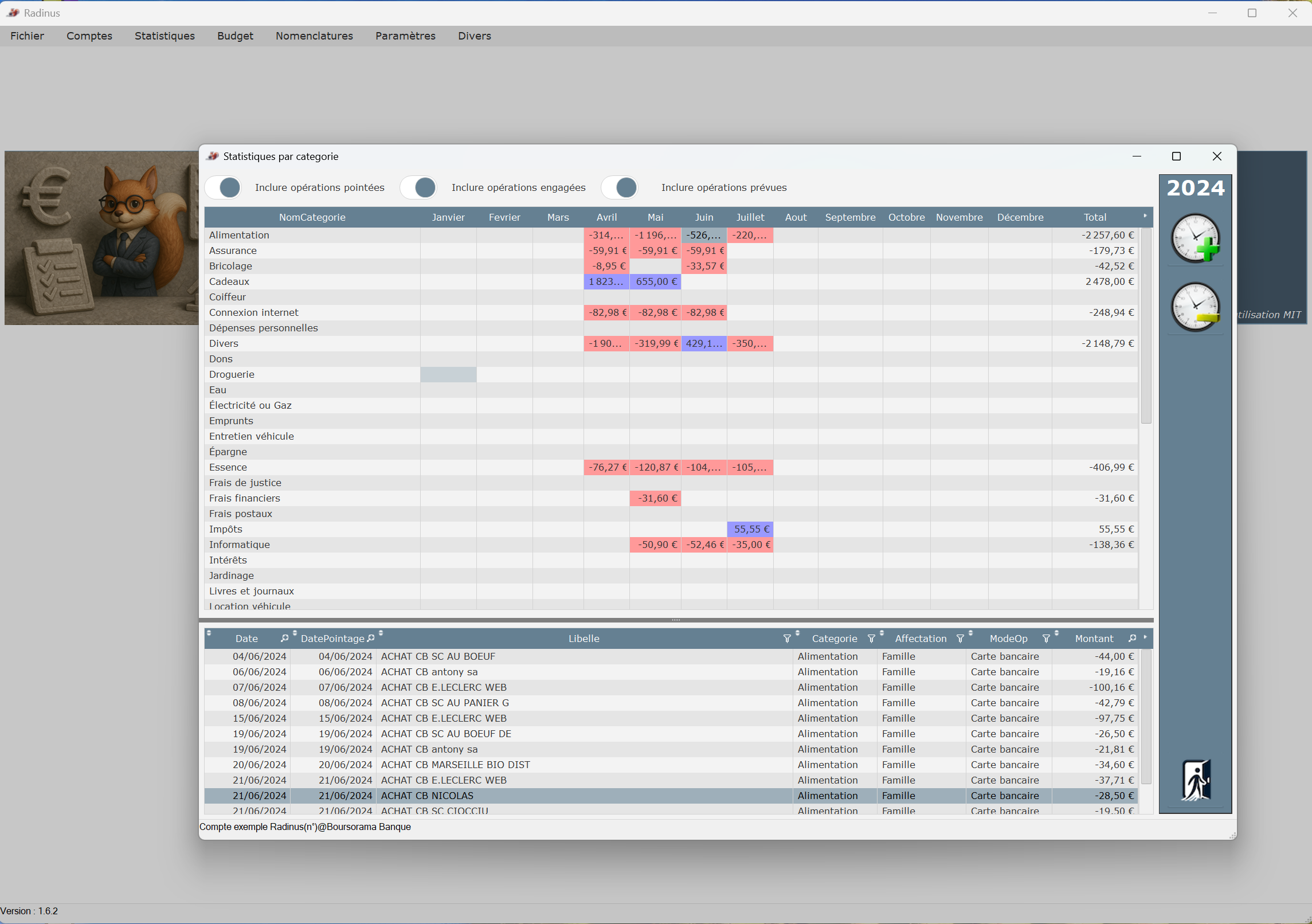Click the filter icon in Libelle column
This screenshot has width=1312, height=924.
pyautogui.click(x=787, y=639)
